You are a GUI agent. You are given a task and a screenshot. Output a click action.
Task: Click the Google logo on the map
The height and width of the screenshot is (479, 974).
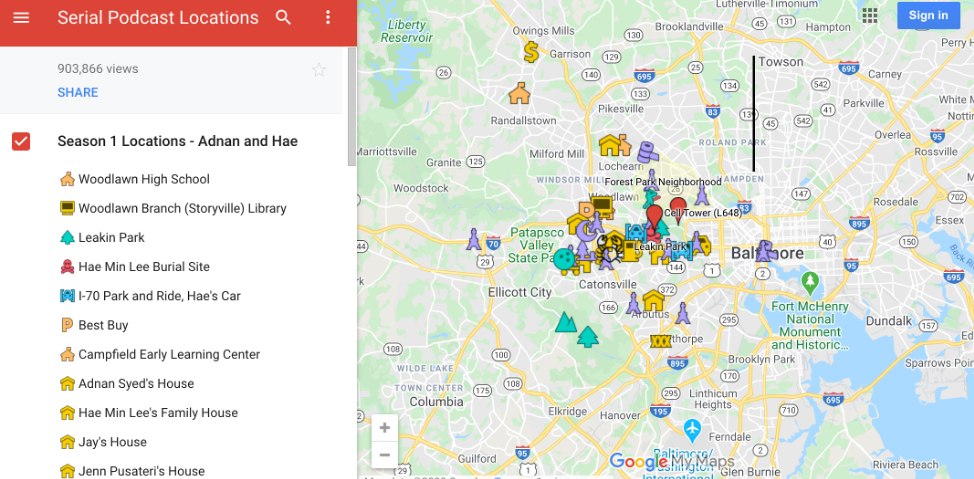638,461
